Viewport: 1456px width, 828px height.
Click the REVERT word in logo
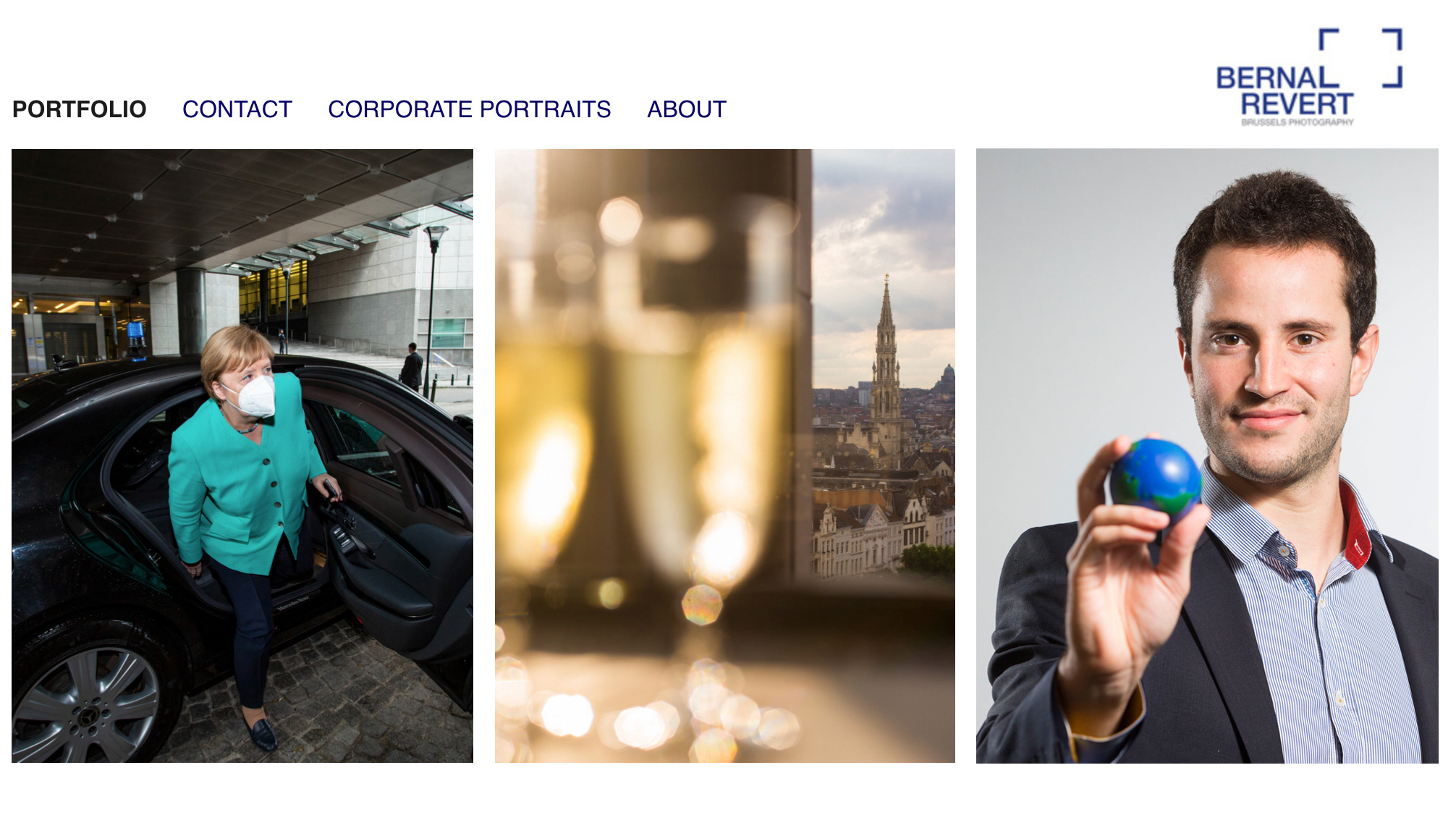tap(1297, 104)
